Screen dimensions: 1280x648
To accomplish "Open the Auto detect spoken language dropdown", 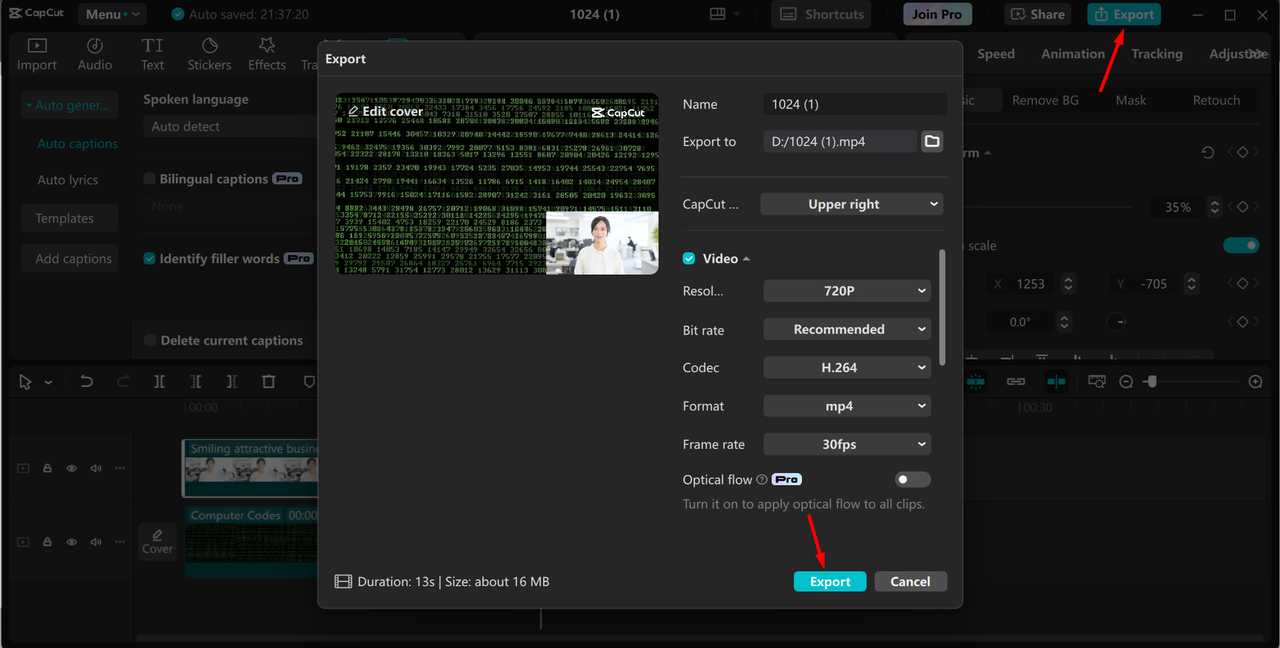I will (230, 127).
